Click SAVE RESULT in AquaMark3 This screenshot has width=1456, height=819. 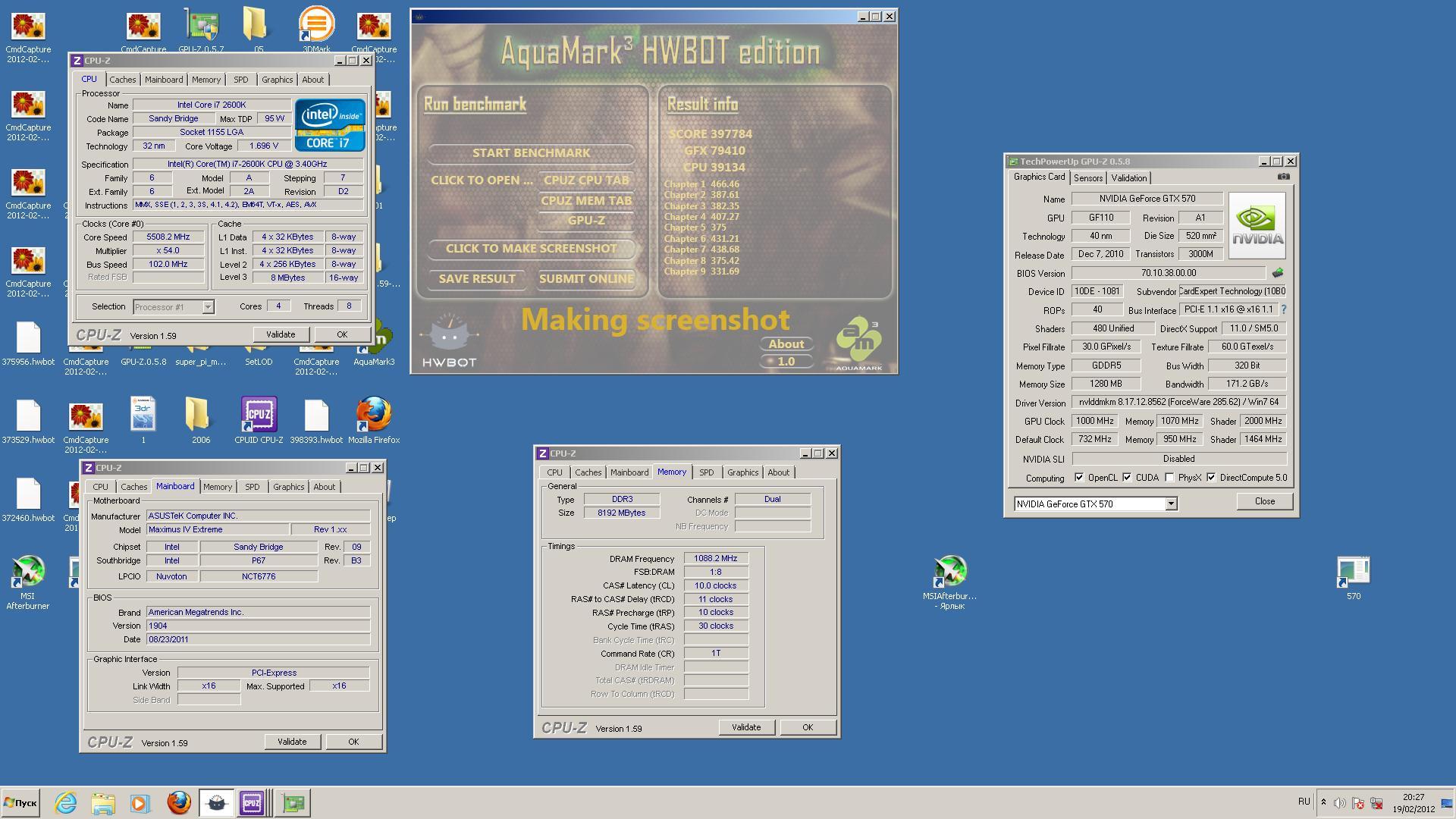tap(477, 279)
